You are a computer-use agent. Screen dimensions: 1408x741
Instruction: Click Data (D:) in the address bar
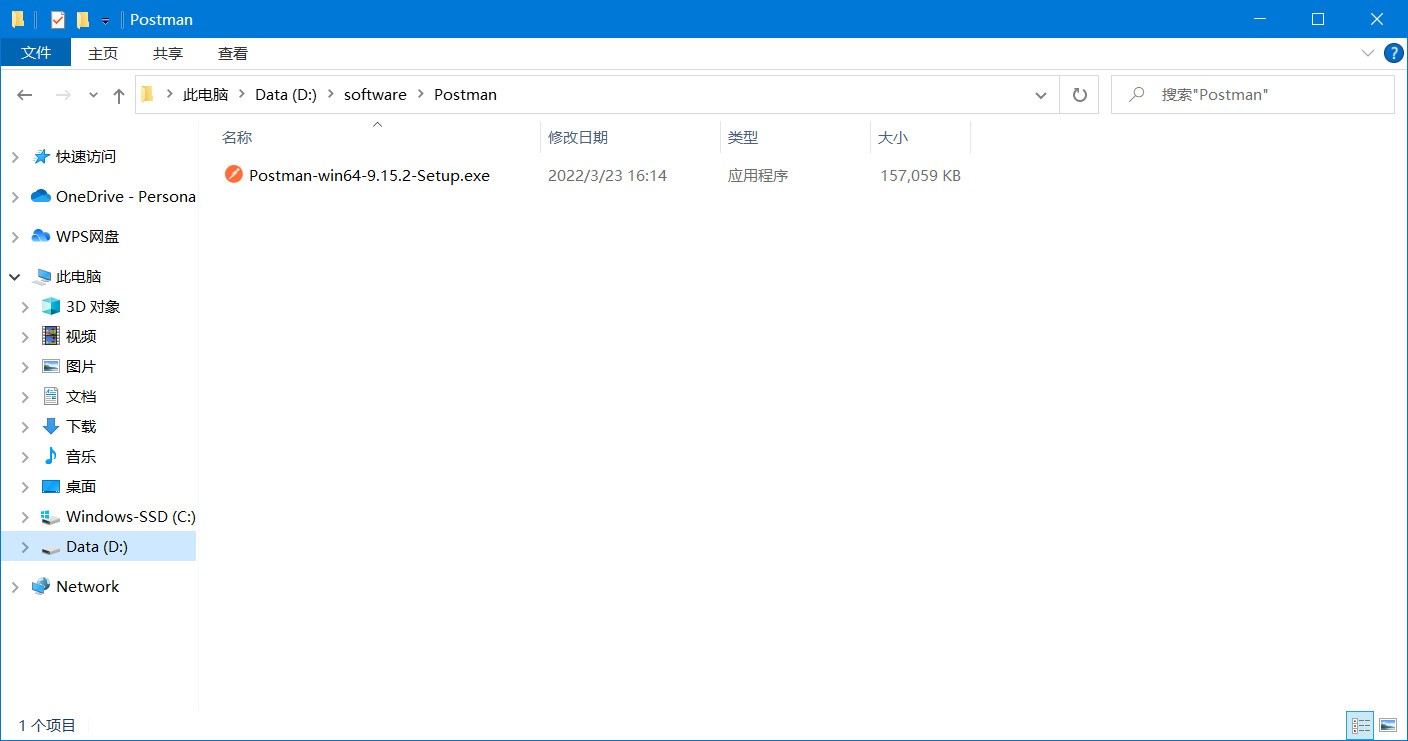click(x=286, y=95)
